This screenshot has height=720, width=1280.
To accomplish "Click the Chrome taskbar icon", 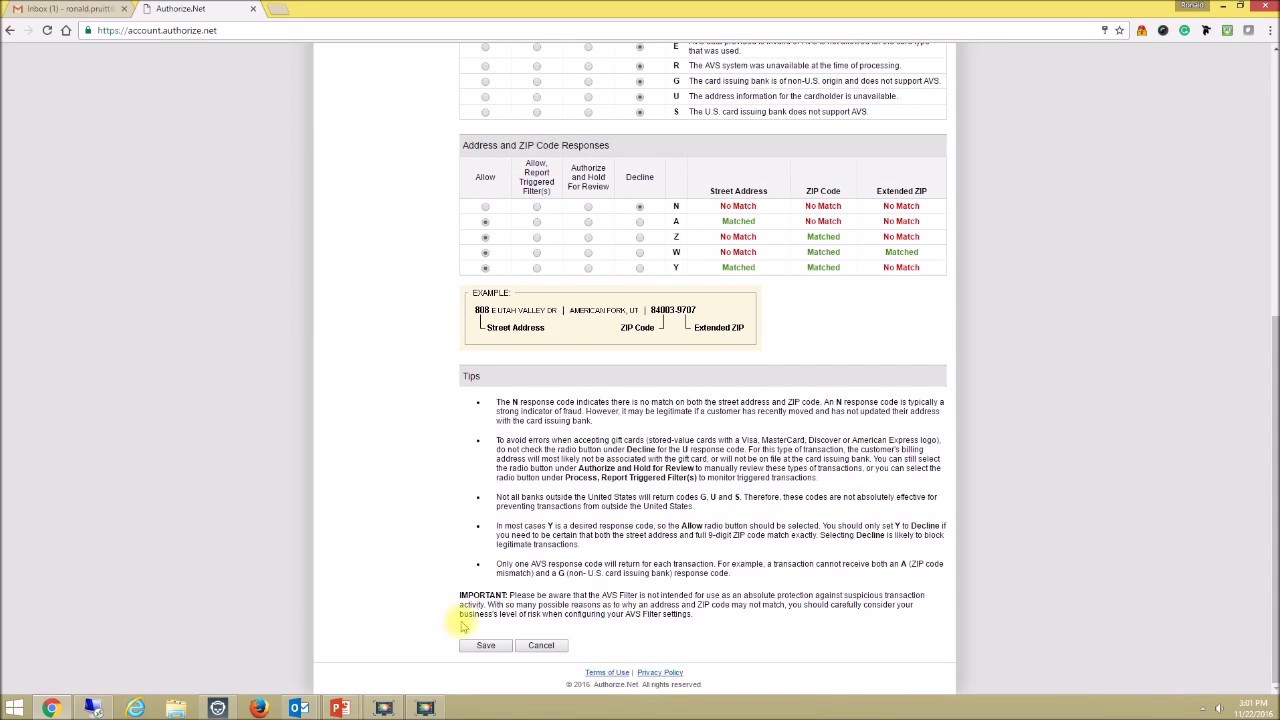I will pyautogui.click(x=51, y=708).
